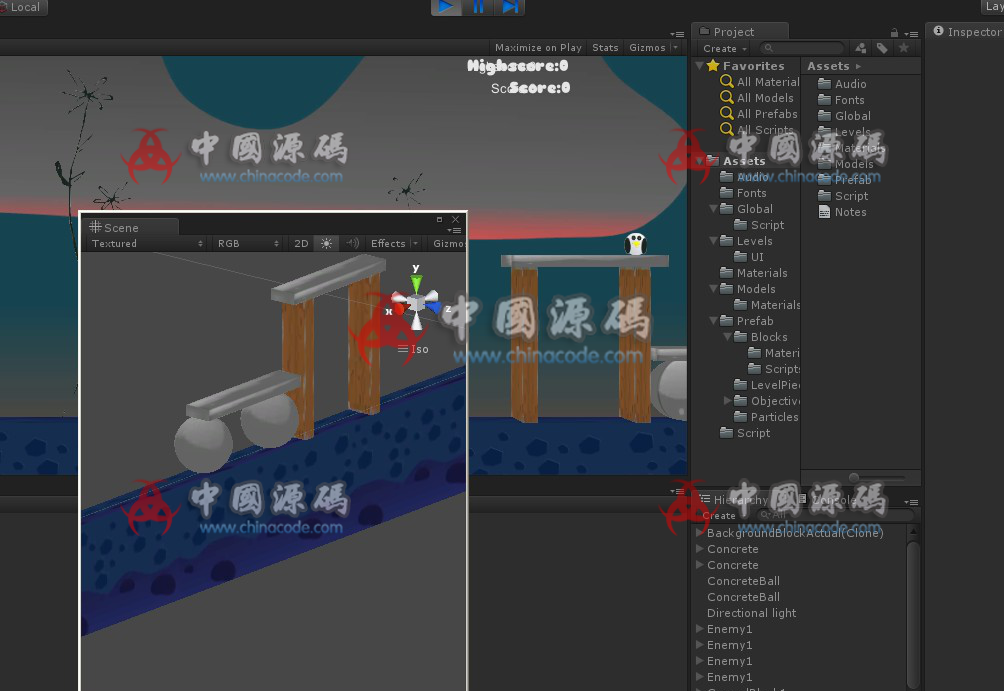Select the Scene tab
This screenshot has height=691, width=1004.
click(121, 227)
